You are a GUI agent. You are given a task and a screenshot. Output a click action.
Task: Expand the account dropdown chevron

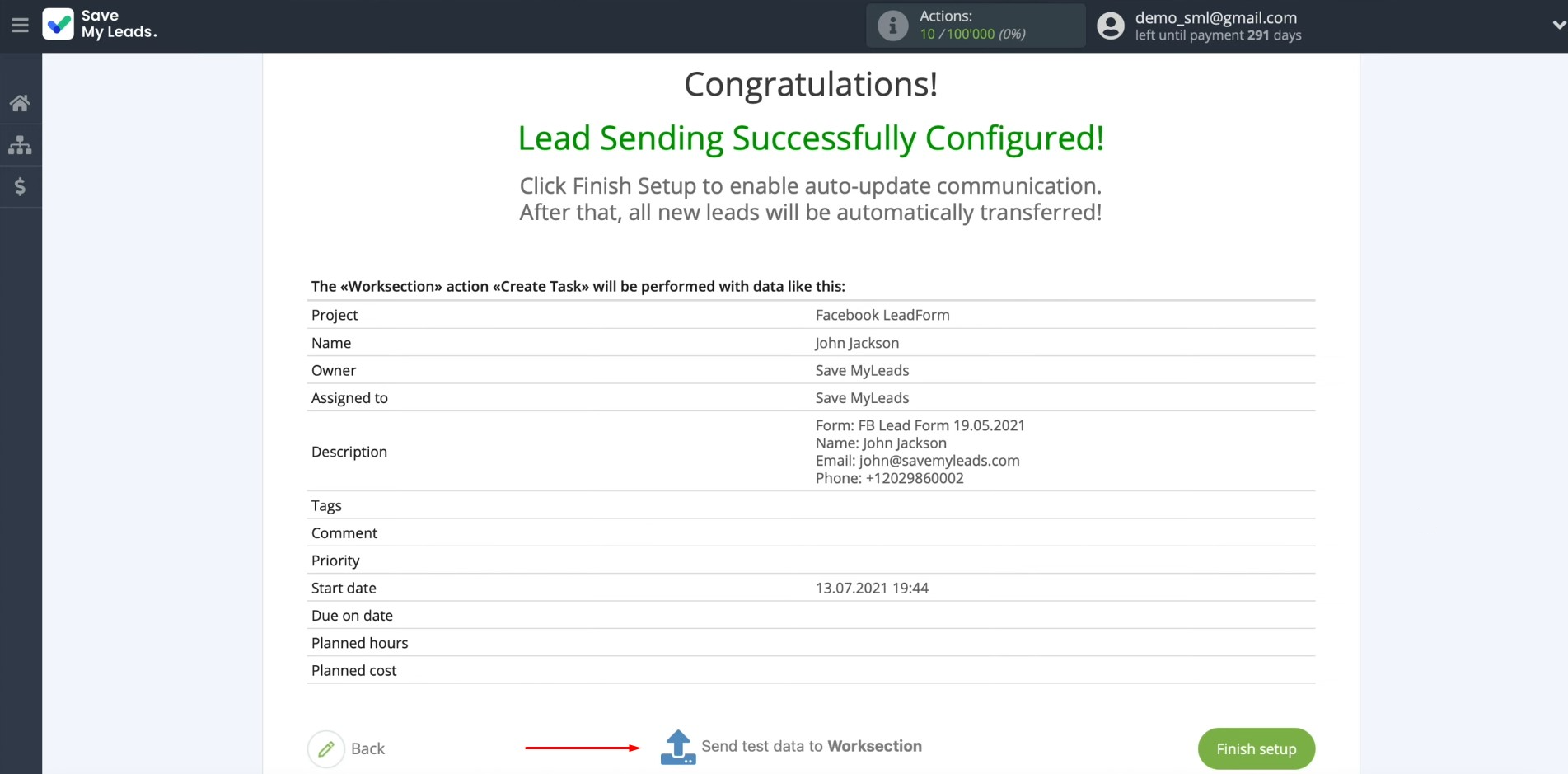pyautogui.click(x=1558, y=26)
